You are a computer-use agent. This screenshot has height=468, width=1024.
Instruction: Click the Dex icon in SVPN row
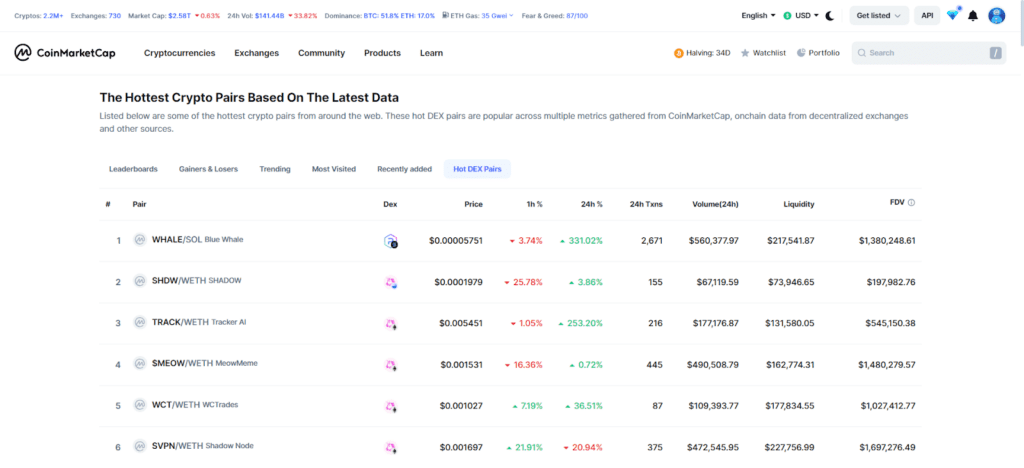pyautogui.click(x=391, y=448)
